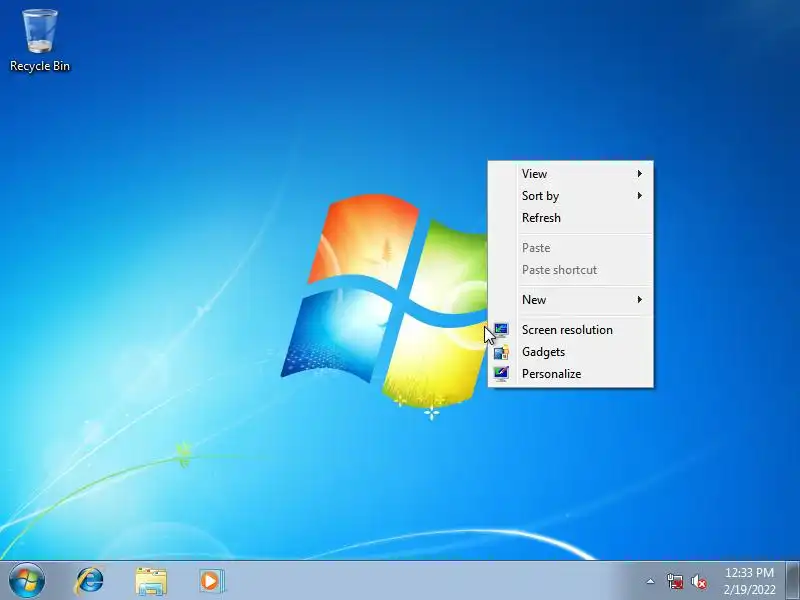Click the Screen resolution monitor icon
Viewport: 800px width, 600px height.
tap(501, 330)
